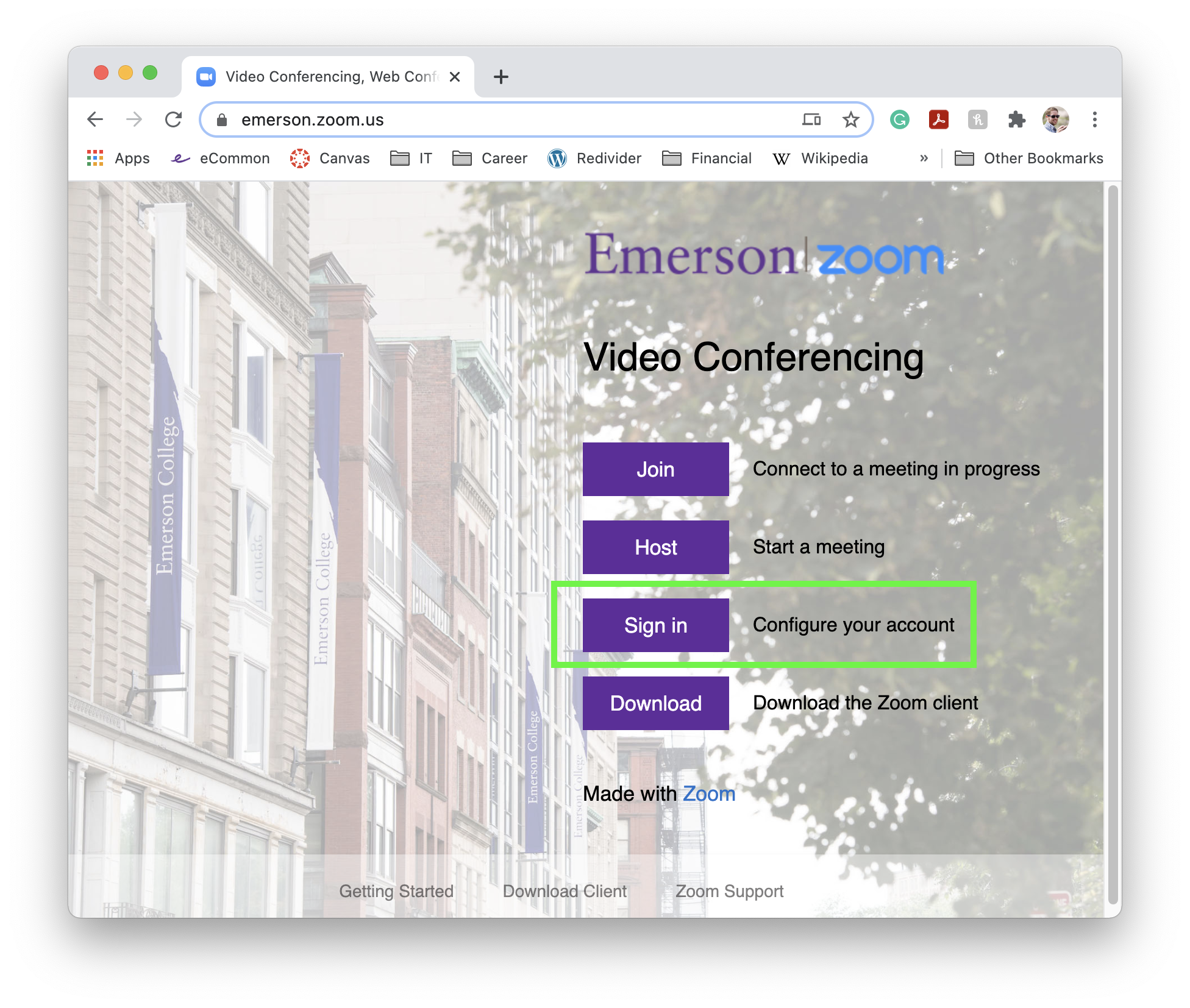
Task: Reload the current page
Action: [174, 119]
